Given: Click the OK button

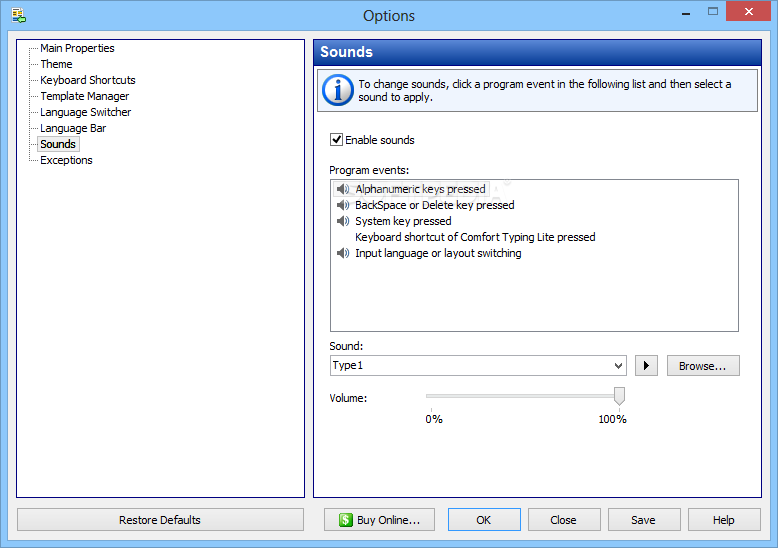Looking at the screenshot, I should click(484, 520).
